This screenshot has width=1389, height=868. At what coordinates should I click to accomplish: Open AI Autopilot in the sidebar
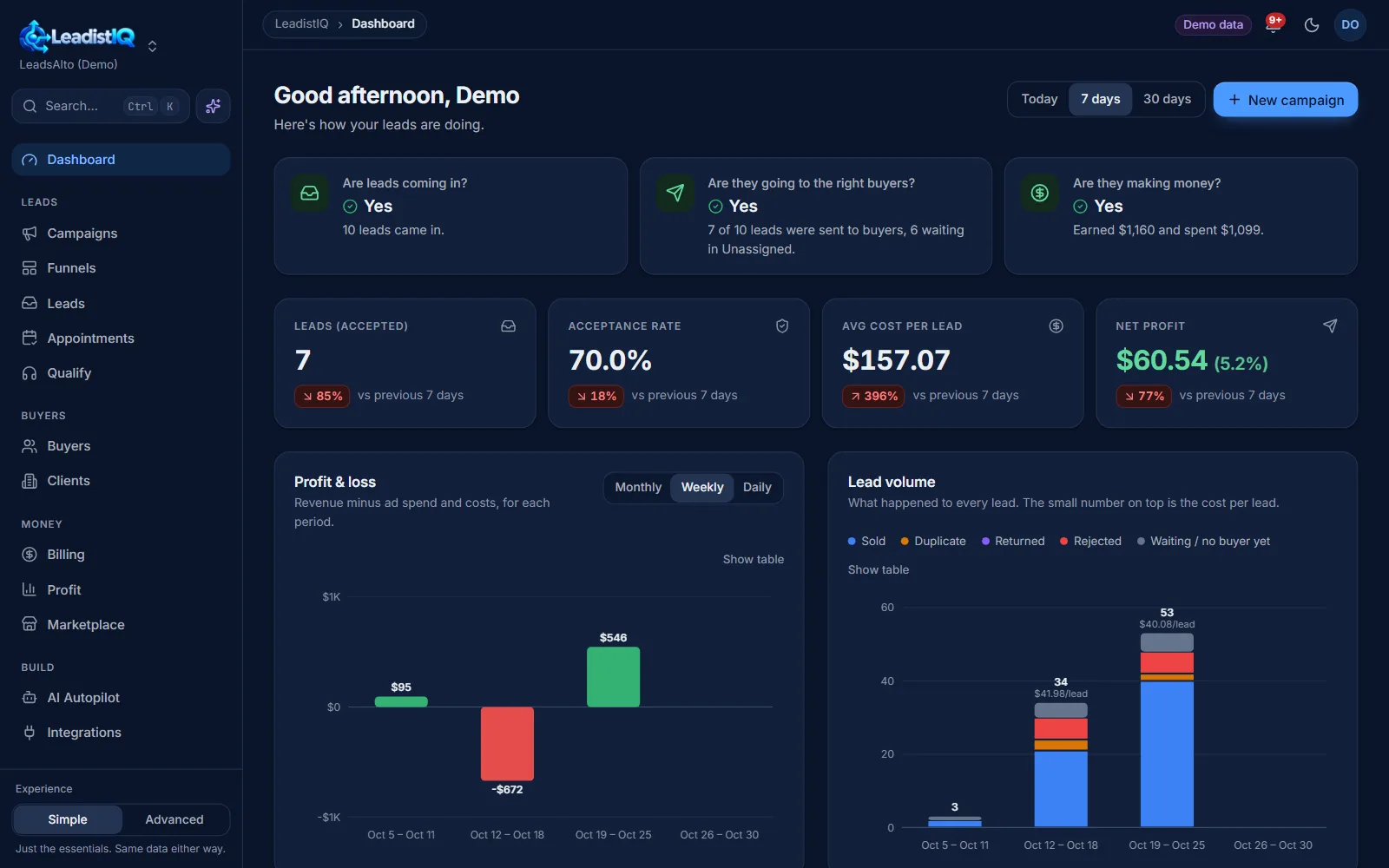(x=121, y=698)
